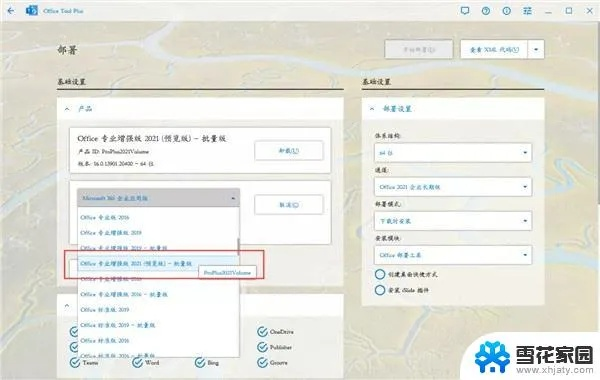This screenshot has height=380, width=600.
Task: Collapse the 部署设置 section chevron
Action: pyautogui.click(x=372, y=109)
